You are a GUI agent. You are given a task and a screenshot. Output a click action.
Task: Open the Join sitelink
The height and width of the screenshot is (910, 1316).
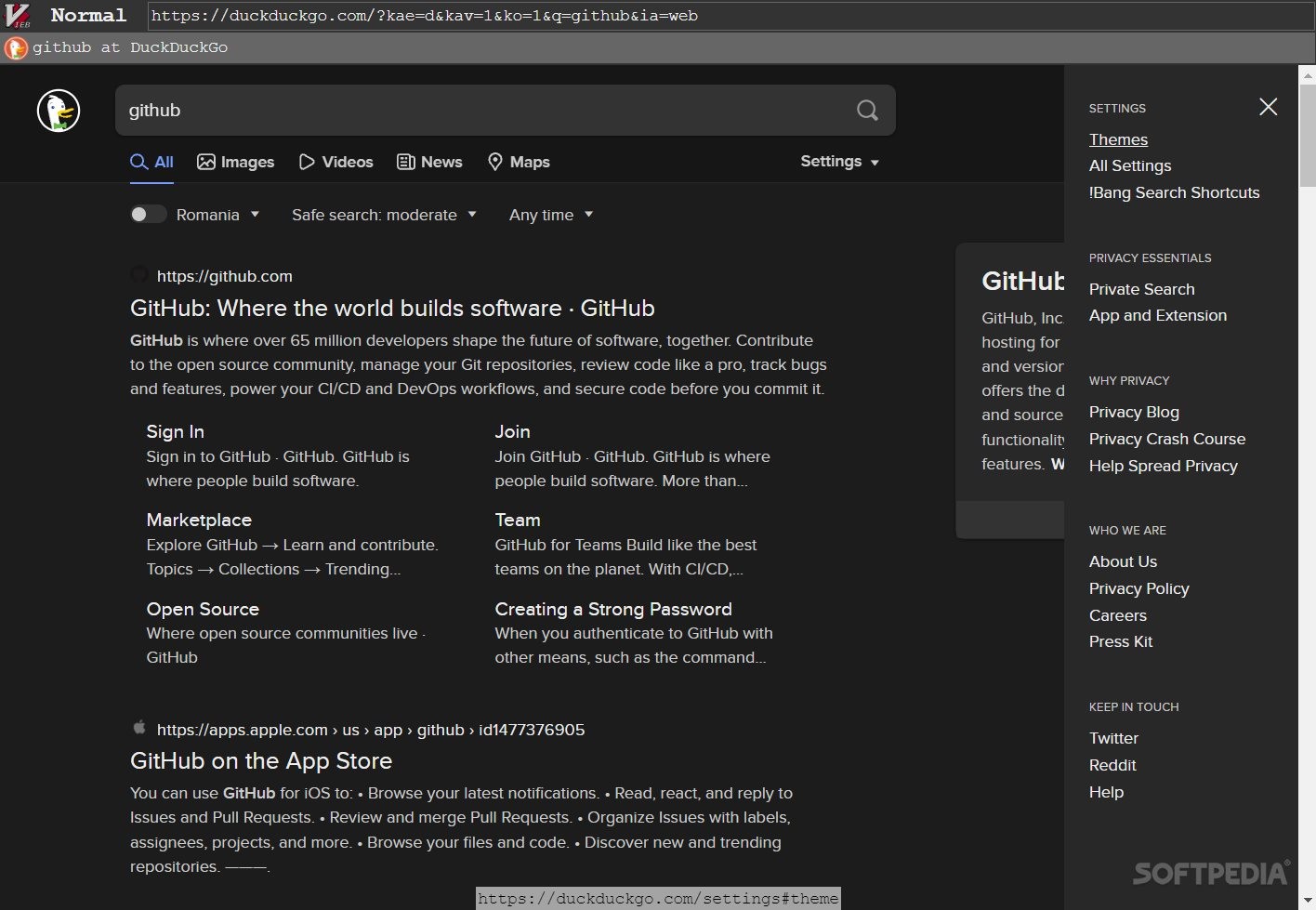512,431
